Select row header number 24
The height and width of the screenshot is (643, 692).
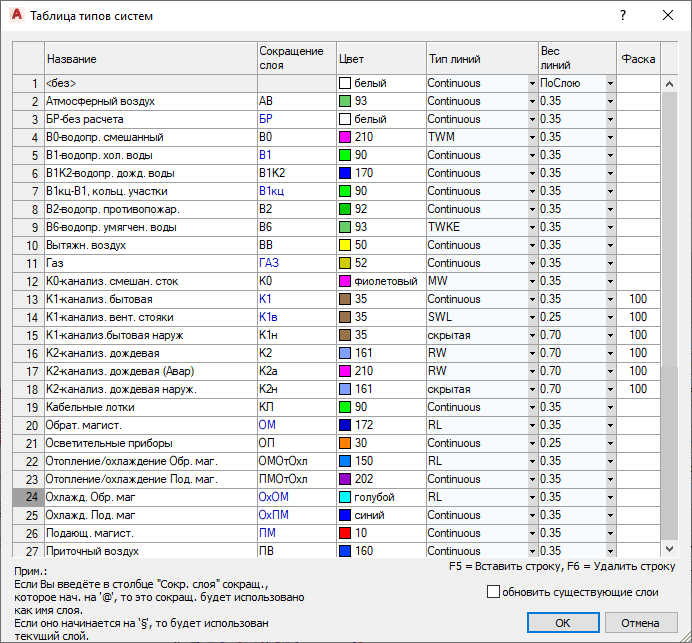point(28,497)
